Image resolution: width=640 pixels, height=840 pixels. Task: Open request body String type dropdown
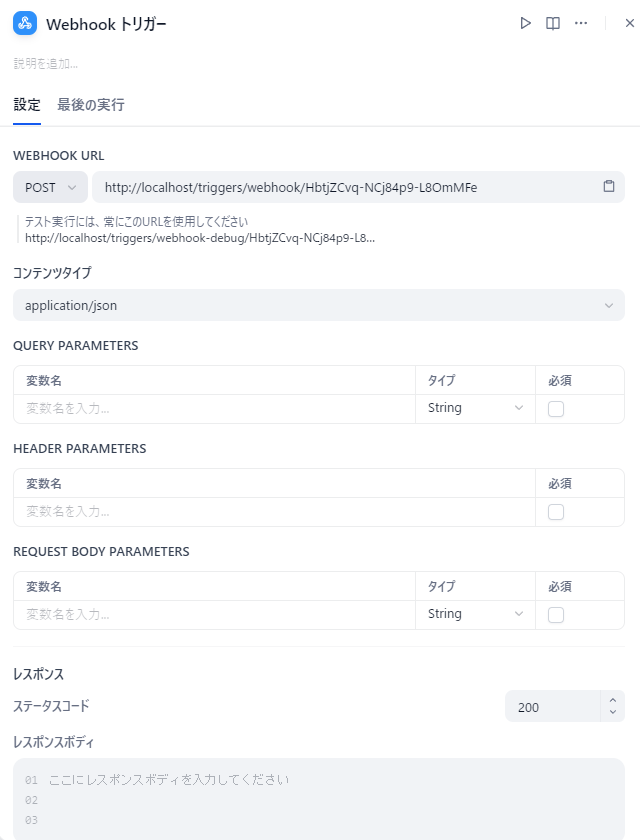(x=475, y=614)
